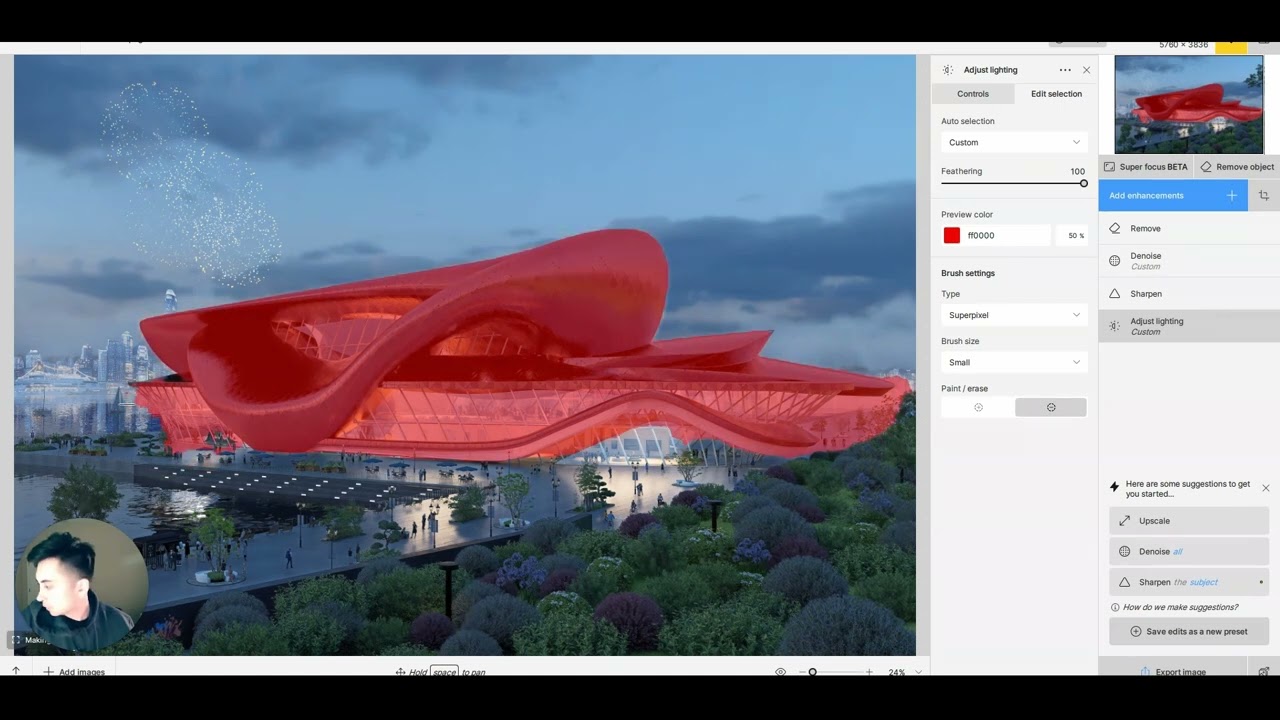Viewport: 1280px width, 720px height.
Task: Click the zoom out minus icon
Action: click(802, 672)
